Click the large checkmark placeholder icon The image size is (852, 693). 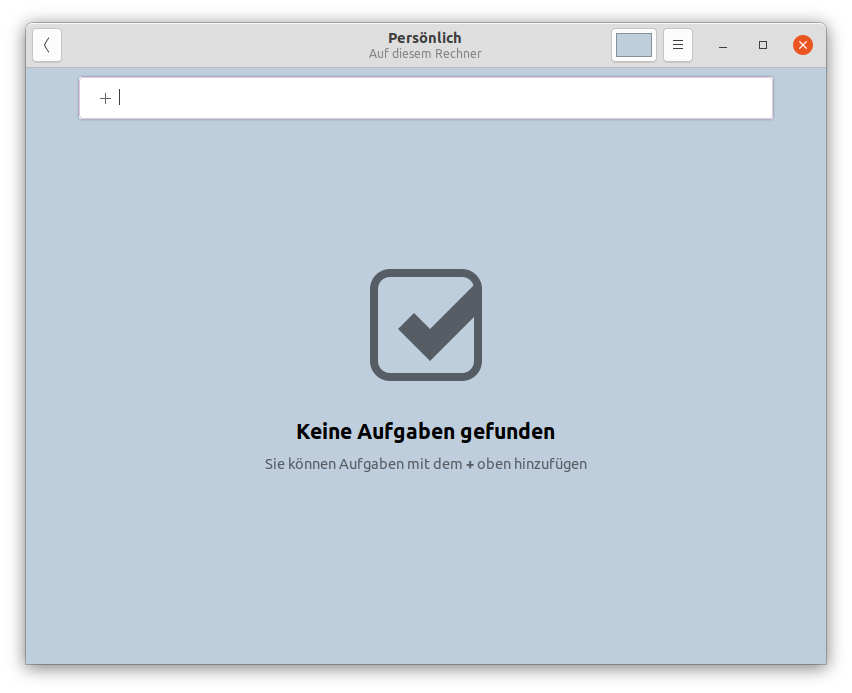(x=426, y=325)
